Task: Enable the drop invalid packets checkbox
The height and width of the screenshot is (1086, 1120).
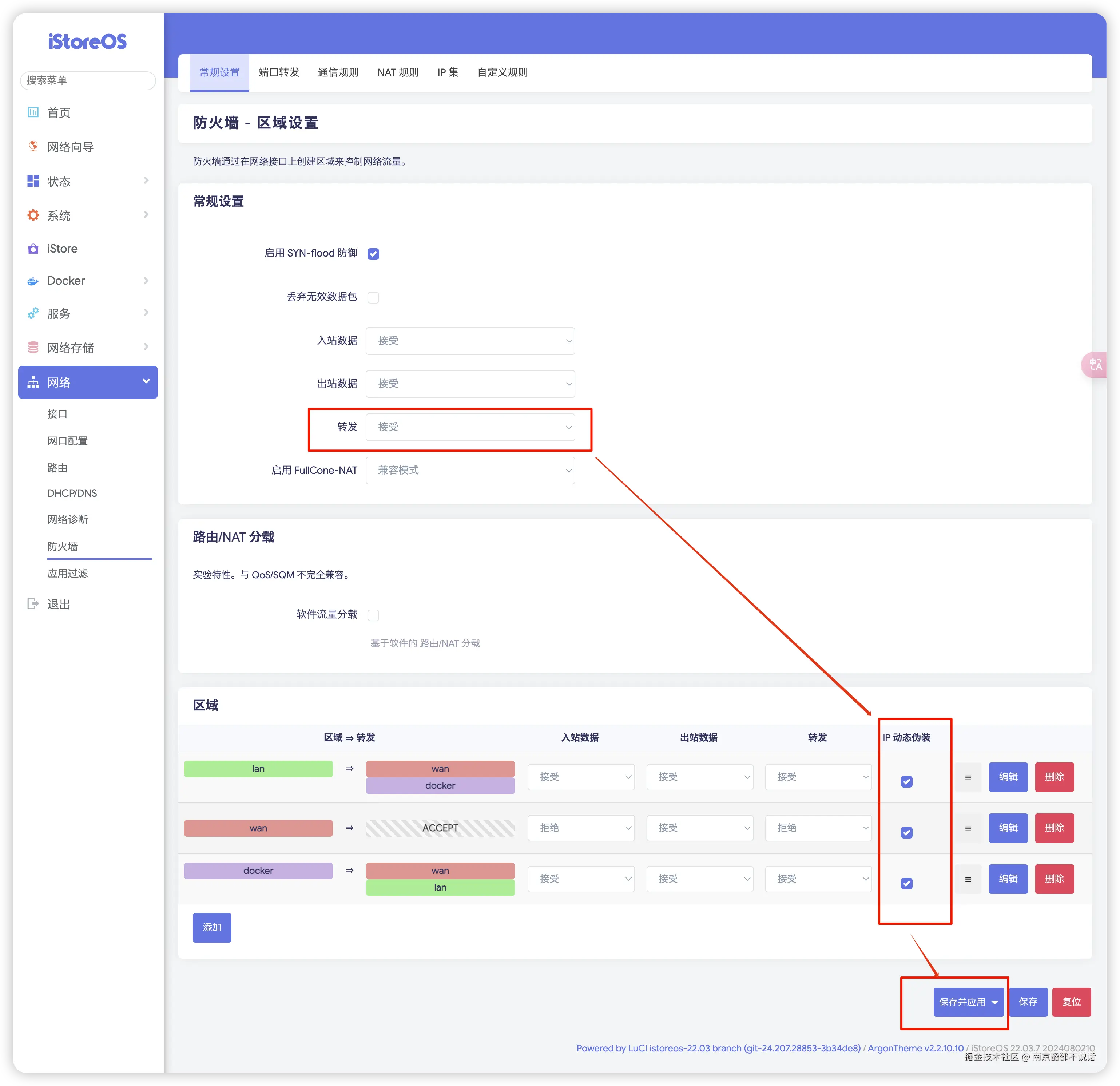Action: click(x=373, y=297)
